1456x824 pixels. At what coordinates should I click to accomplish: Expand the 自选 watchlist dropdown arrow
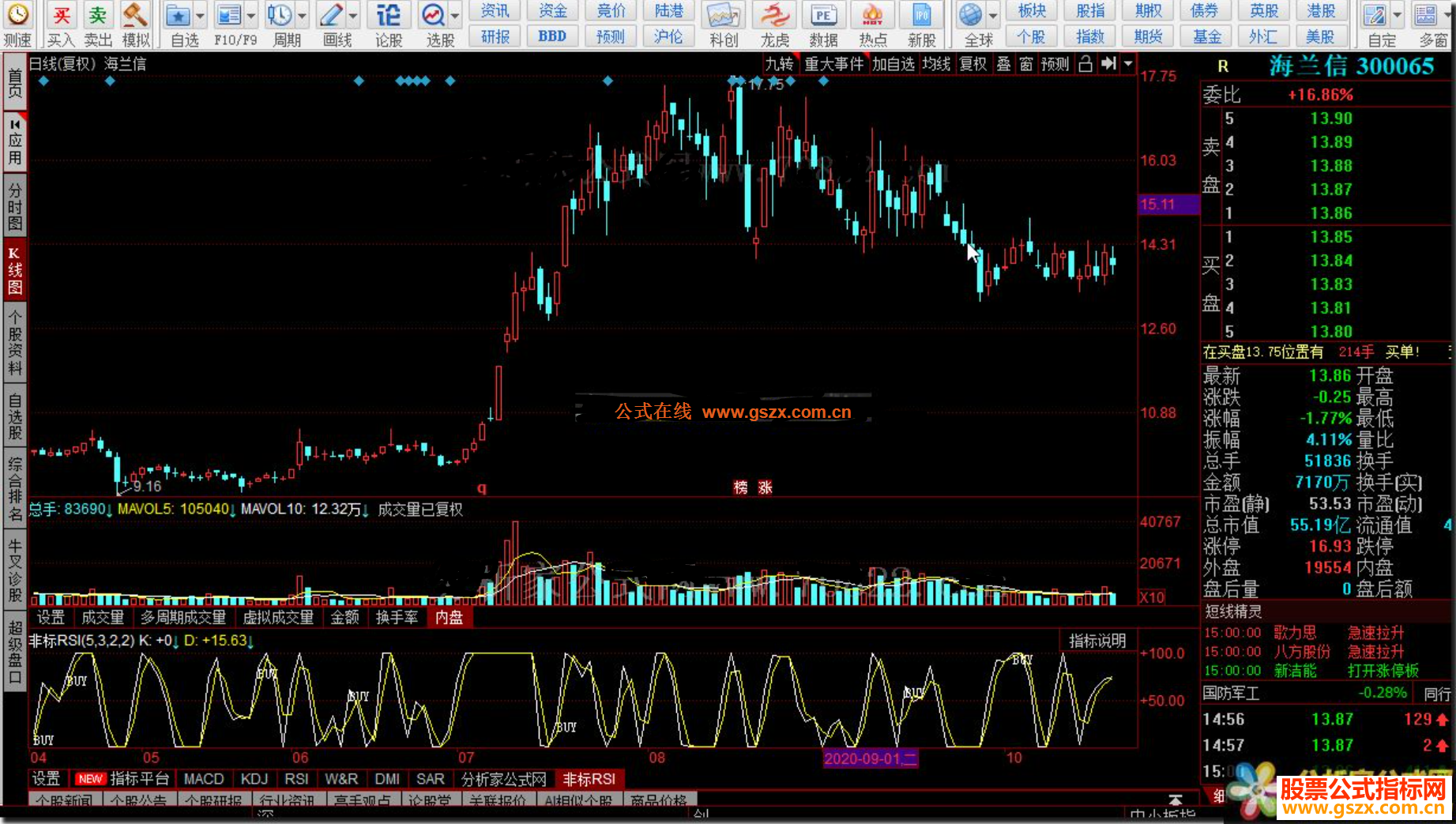click(x=200, y=15)
